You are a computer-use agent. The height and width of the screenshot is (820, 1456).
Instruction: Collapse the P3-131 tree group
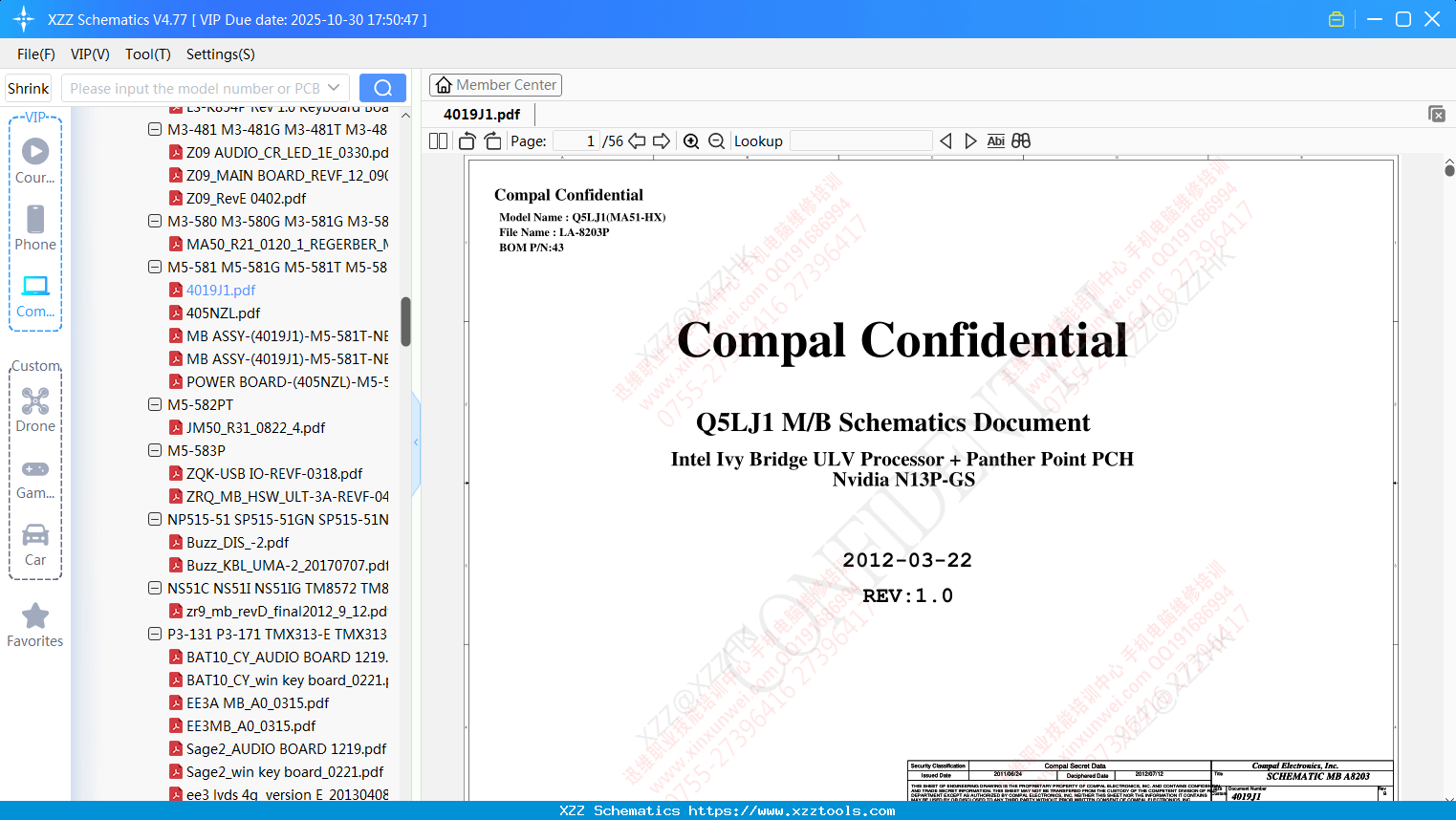point(155,634)
